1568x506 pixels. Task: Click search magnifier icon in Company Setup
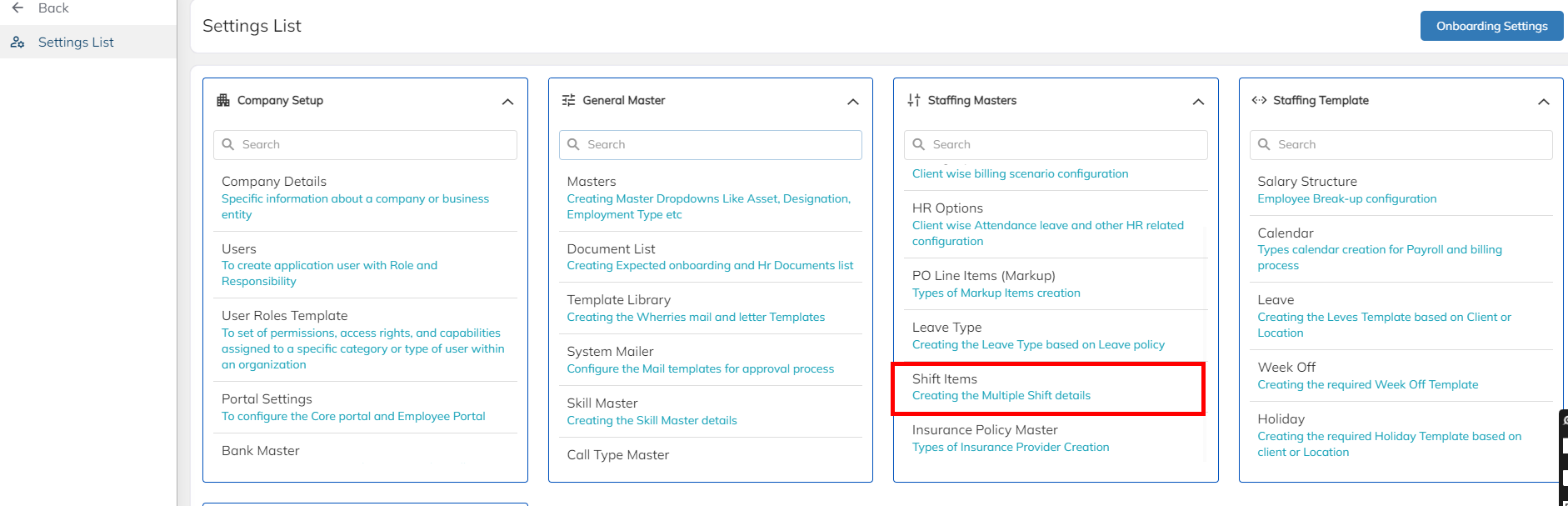(228, 144)
